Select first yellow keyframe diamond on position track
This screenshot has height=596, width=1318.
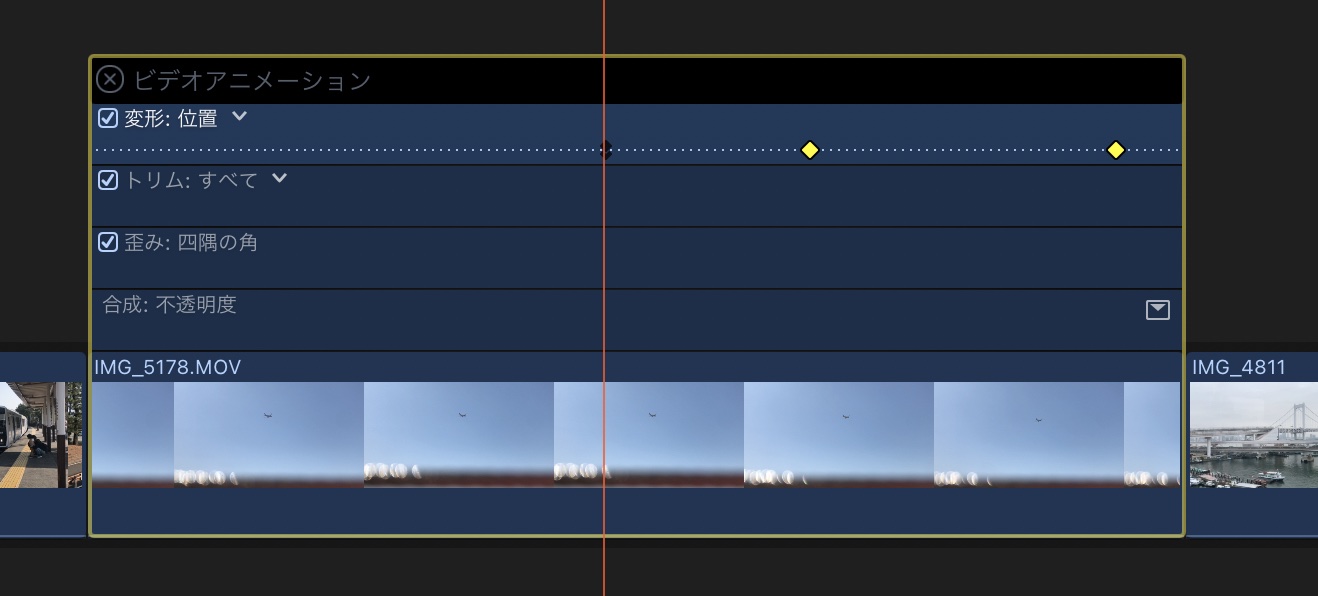pyautogui.click(x=810, y=150)
